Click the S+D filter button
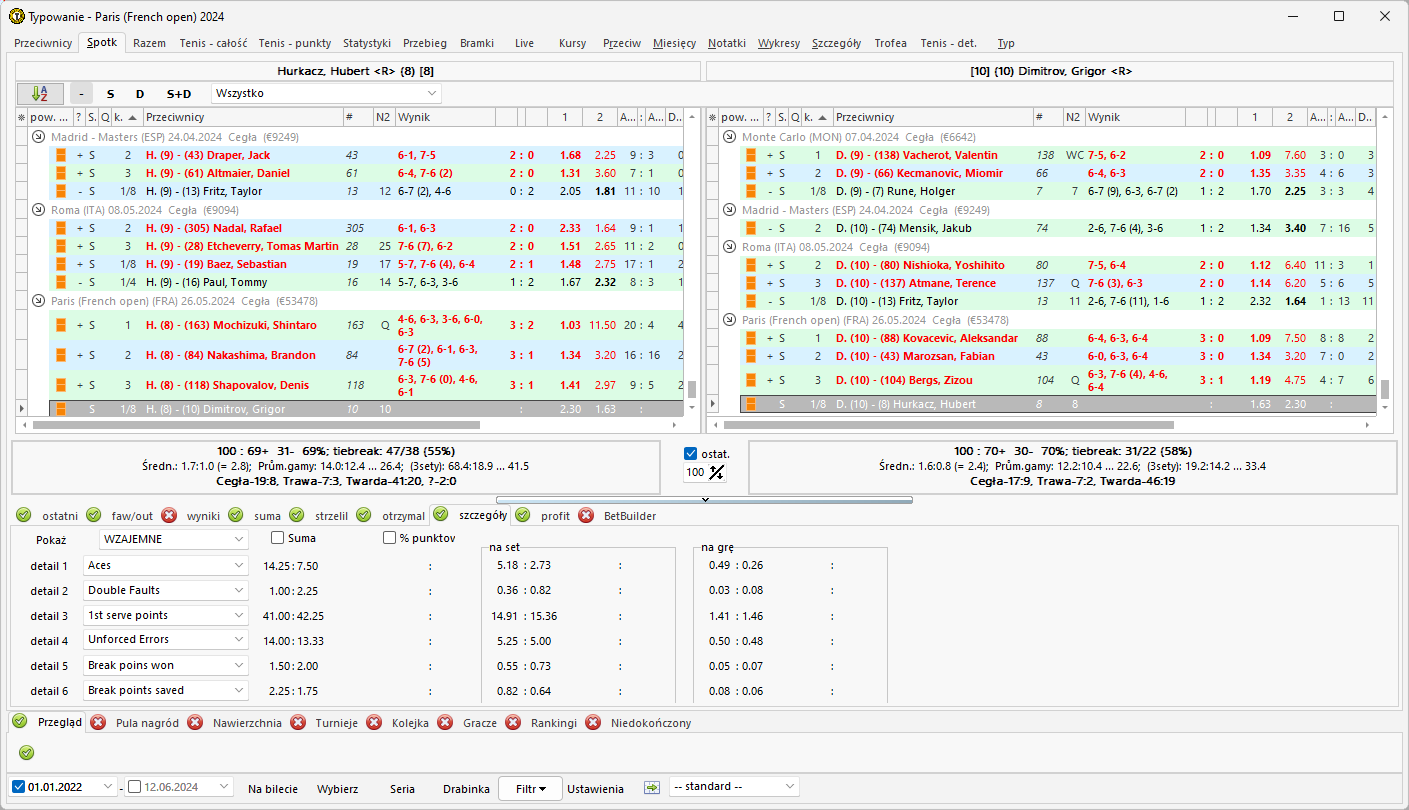This screenshot has width=1409, height=810. [x=179, y=94]
